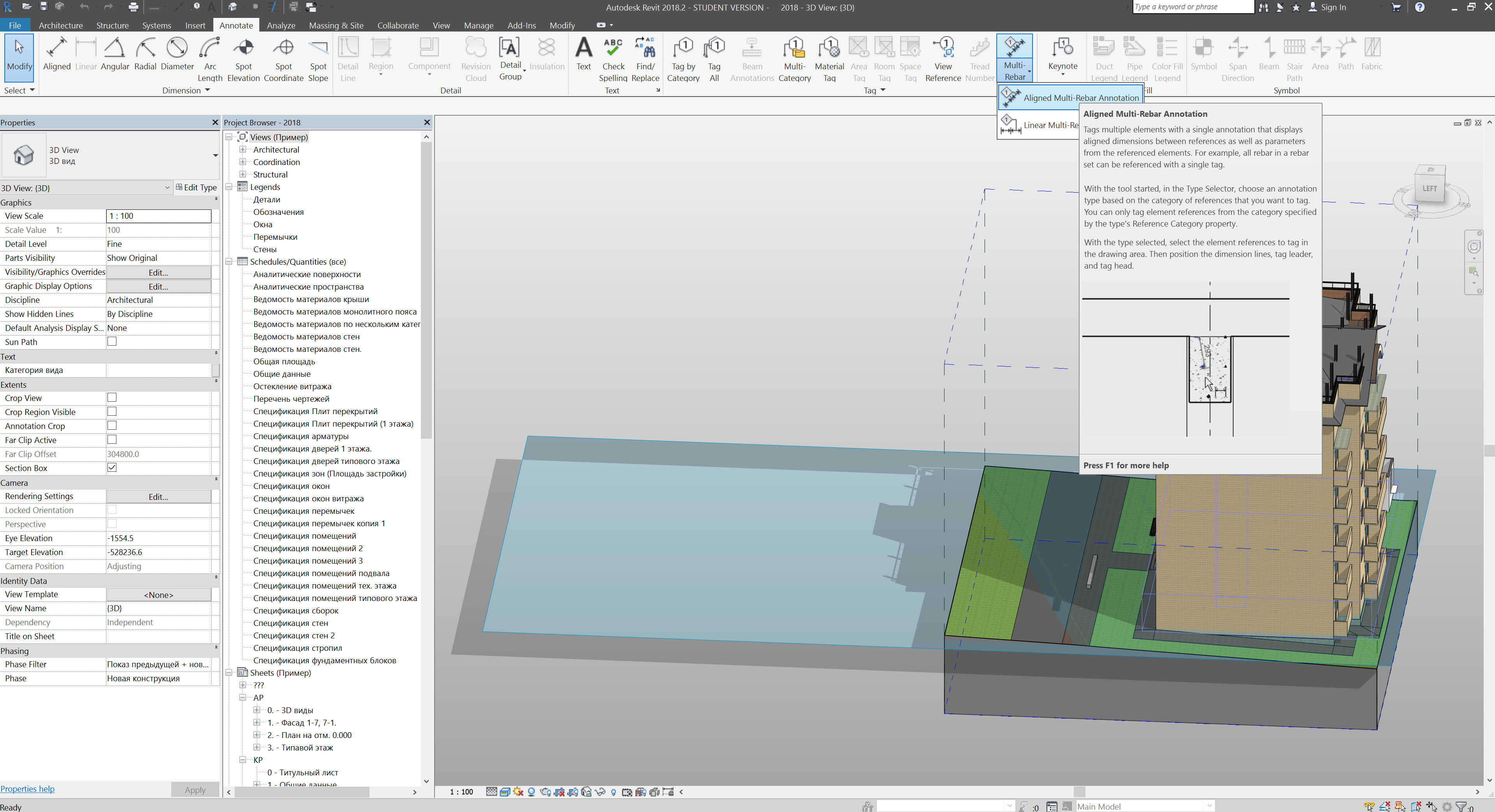Screen dimensions: 1495x812
Task: Open the Properties help link
Action: (x=27, y=789)
